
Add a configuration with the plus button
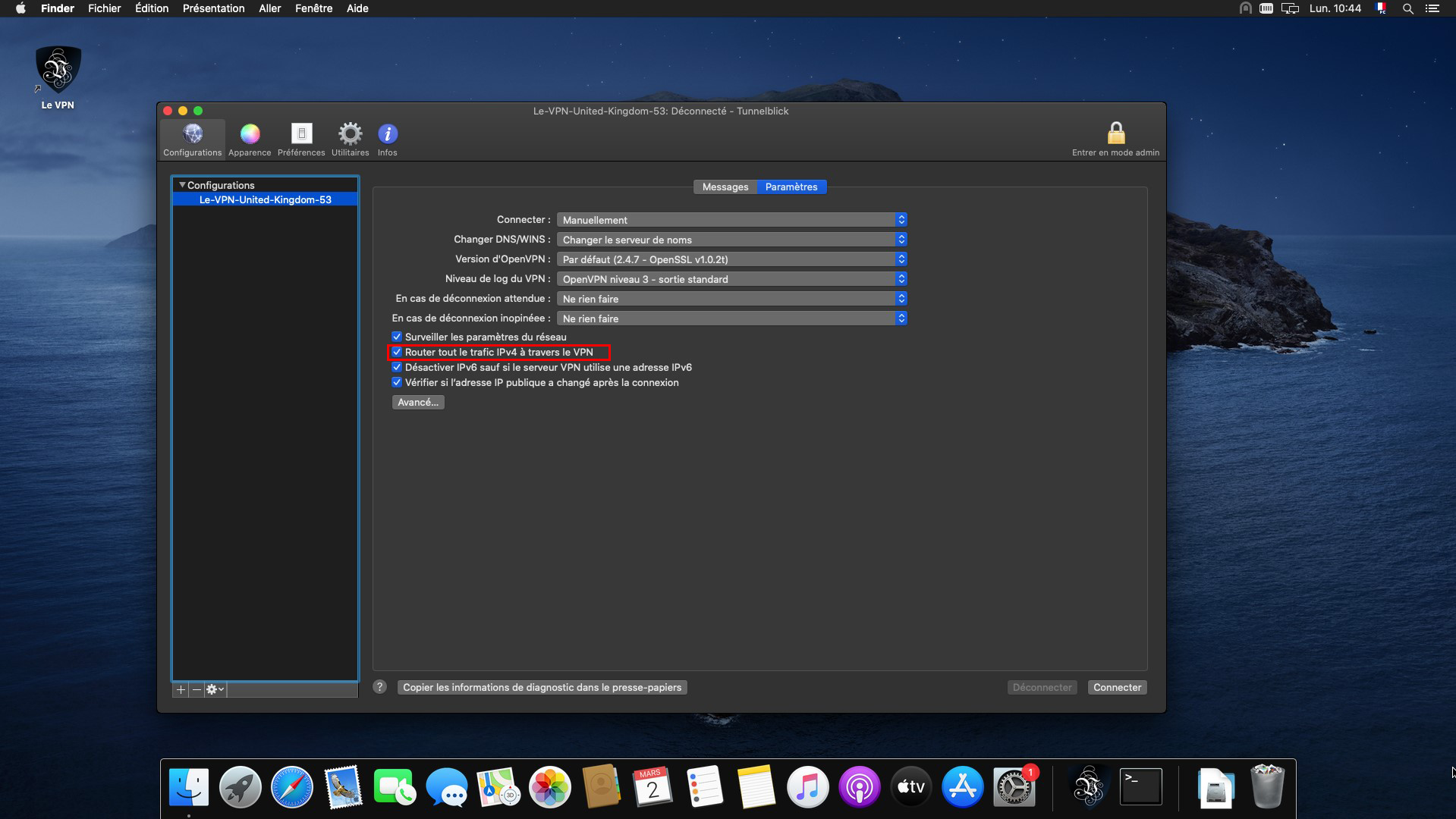(x=181, y=689)
